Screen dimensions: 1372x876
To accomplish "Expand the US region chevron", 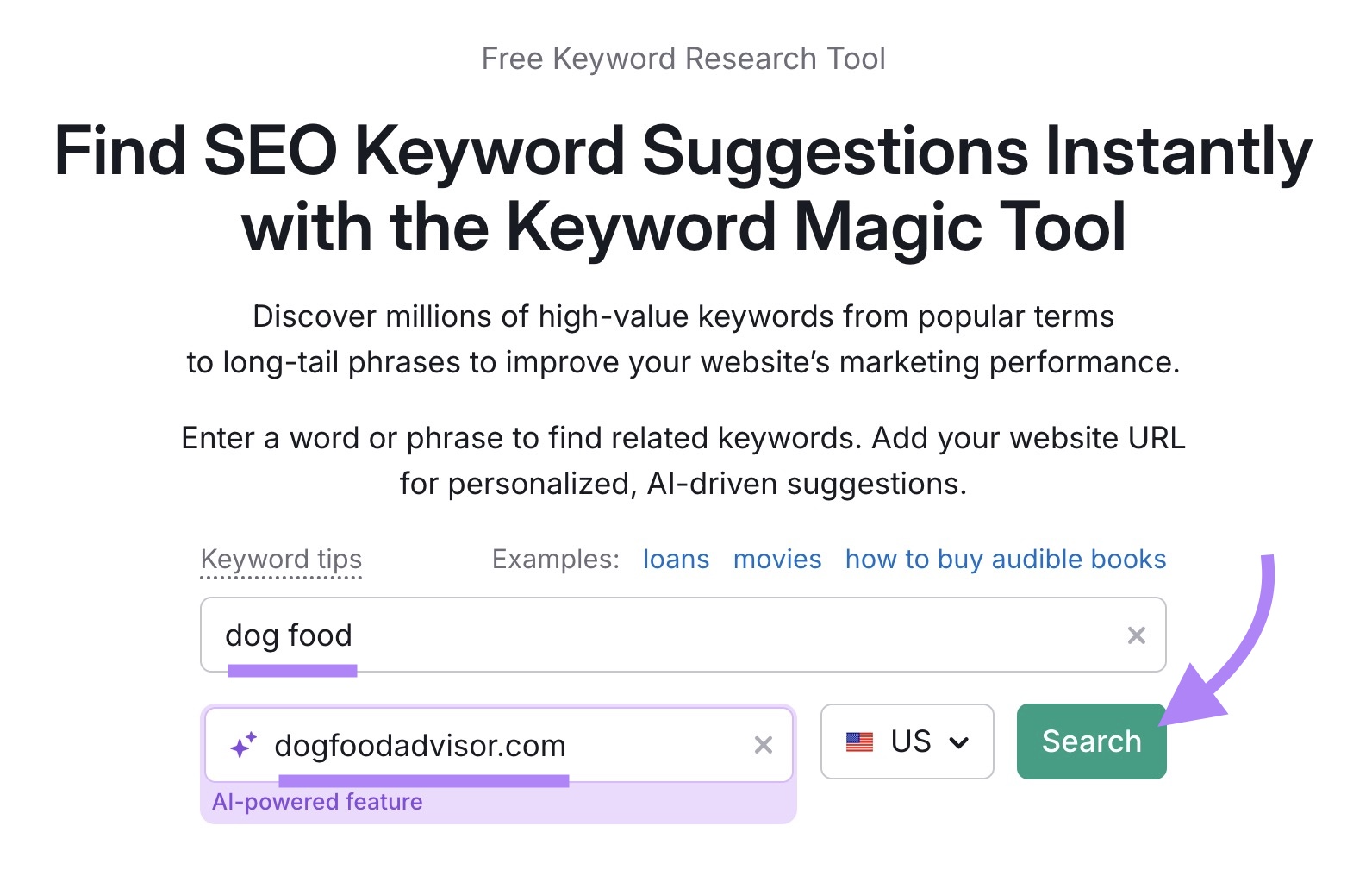I will tap(961, 741).
